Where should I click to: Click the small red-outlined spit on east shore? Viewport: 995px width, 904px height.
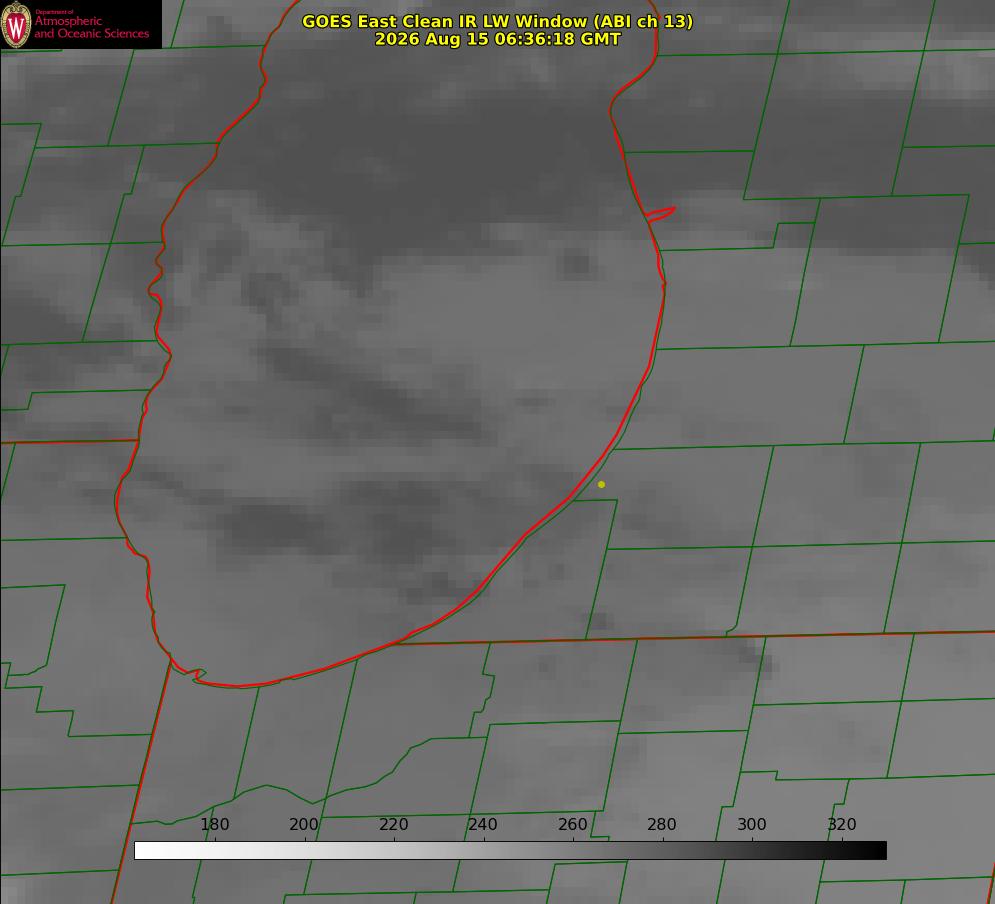point(660,213)
